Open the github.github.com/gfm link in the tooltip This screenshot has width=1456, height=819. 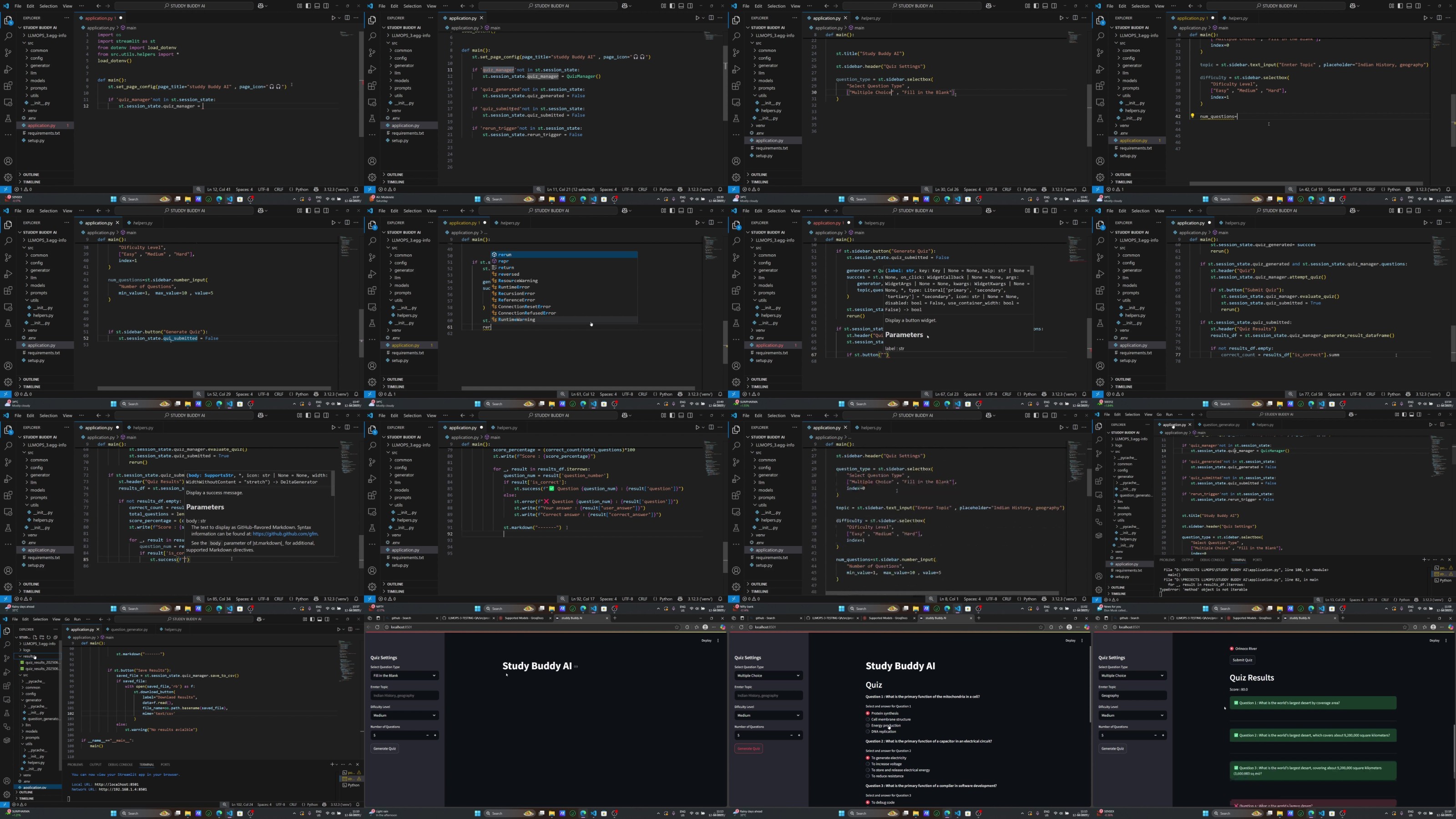pyautogui.click(x=285, y=534)
